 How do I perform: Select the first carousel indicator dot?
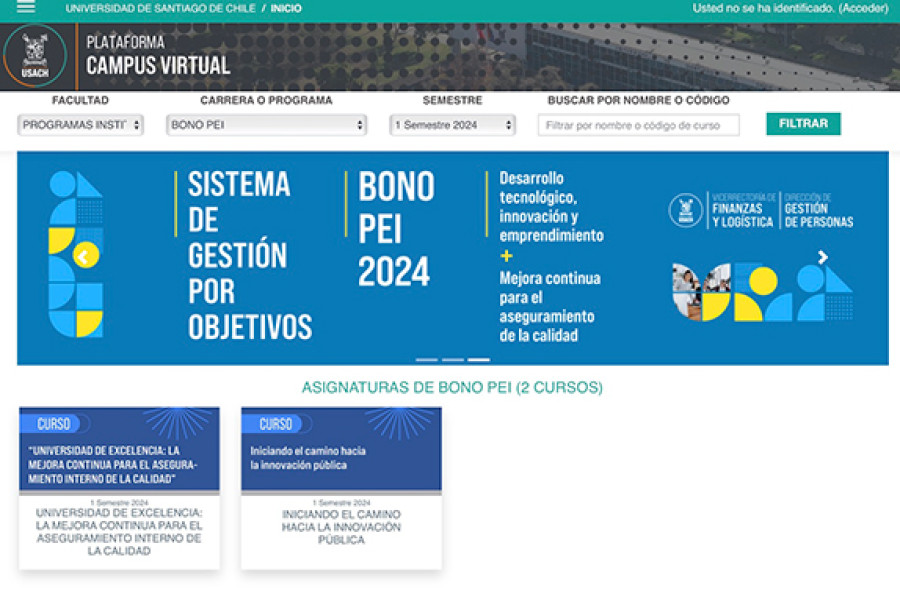(428, 360)
